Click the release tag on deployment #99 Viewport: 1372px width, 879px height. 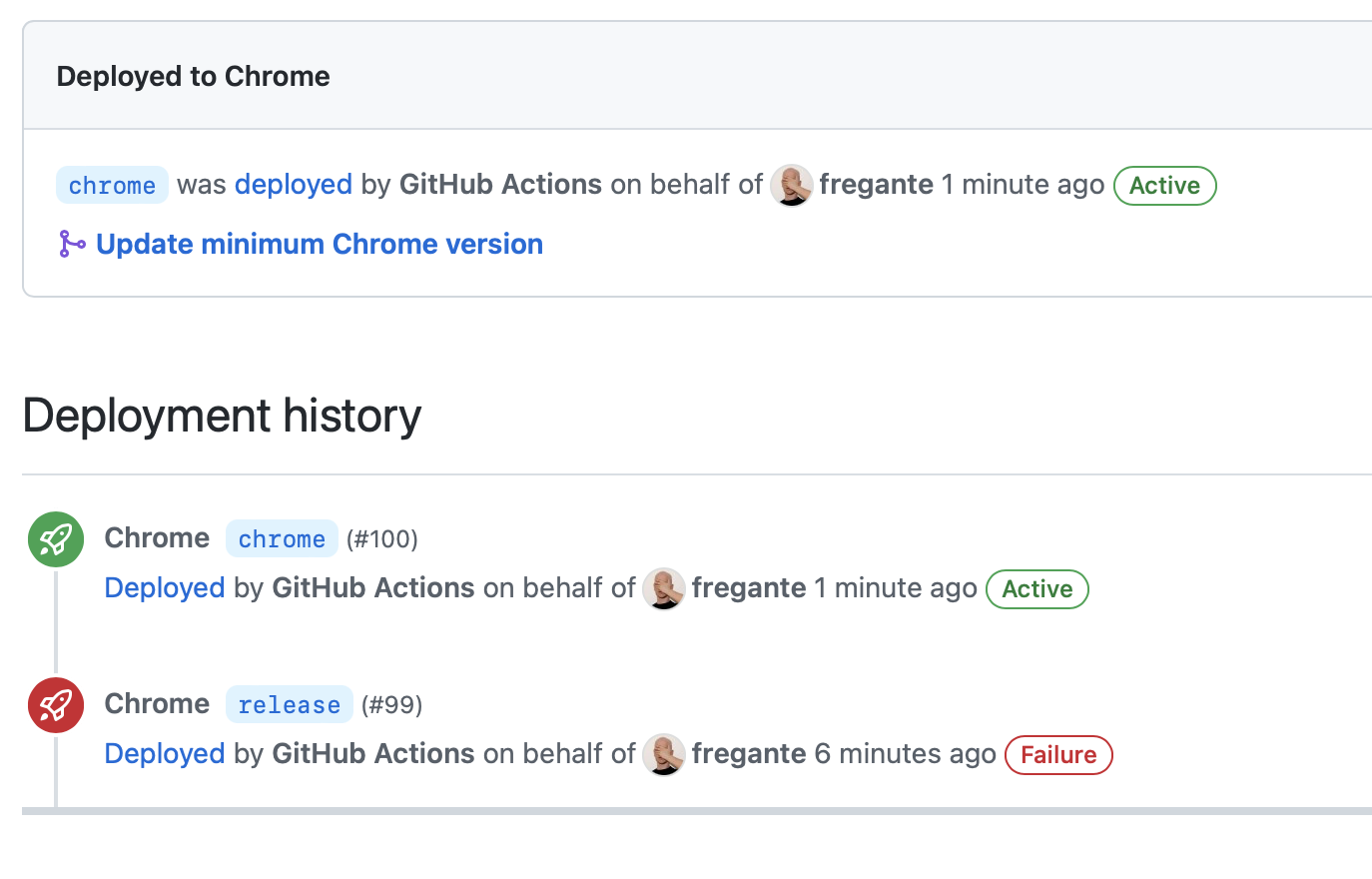[289, 704]
